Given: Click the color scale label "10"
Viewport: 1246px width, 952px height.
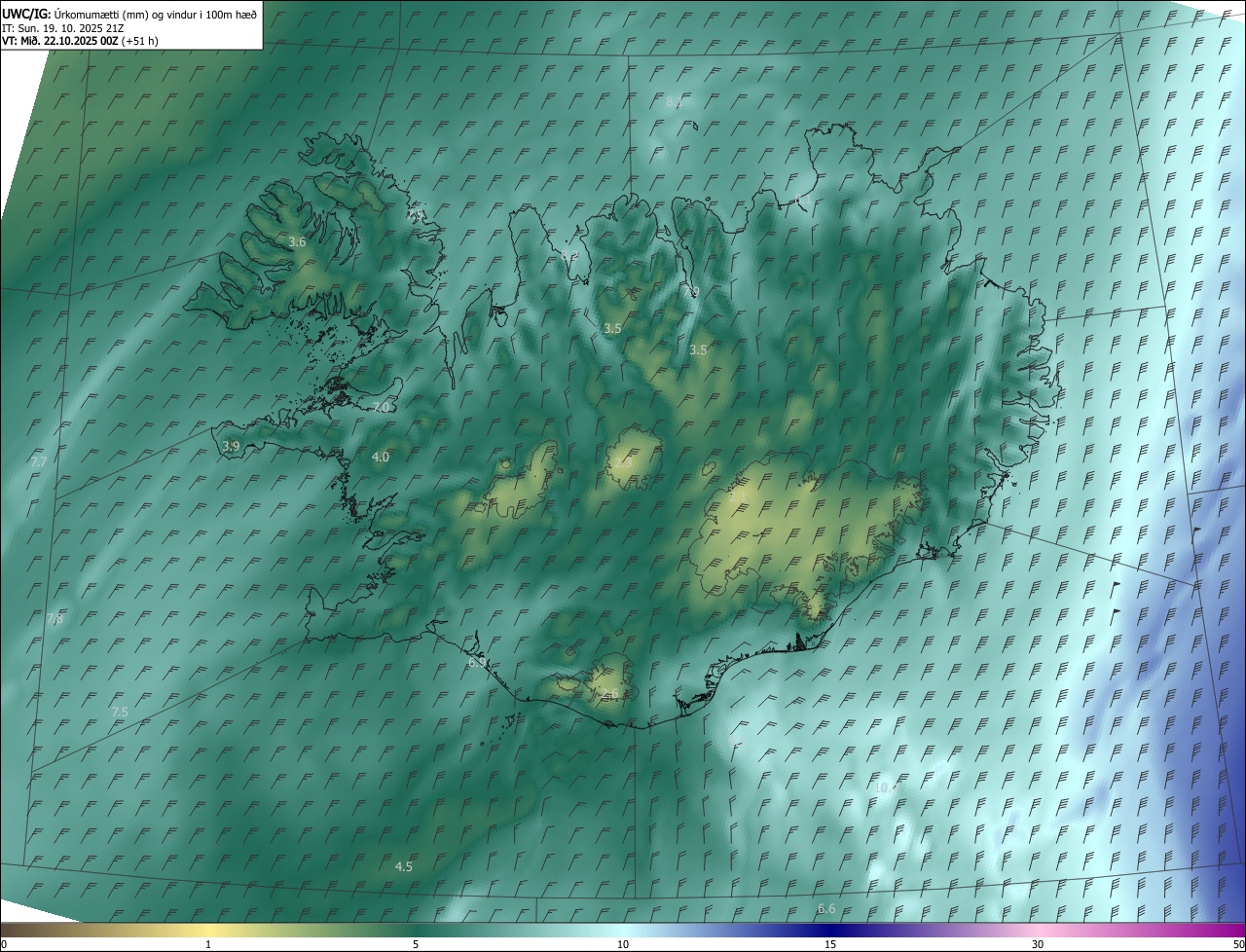Looking at the screenshot, I should [623, 944].
